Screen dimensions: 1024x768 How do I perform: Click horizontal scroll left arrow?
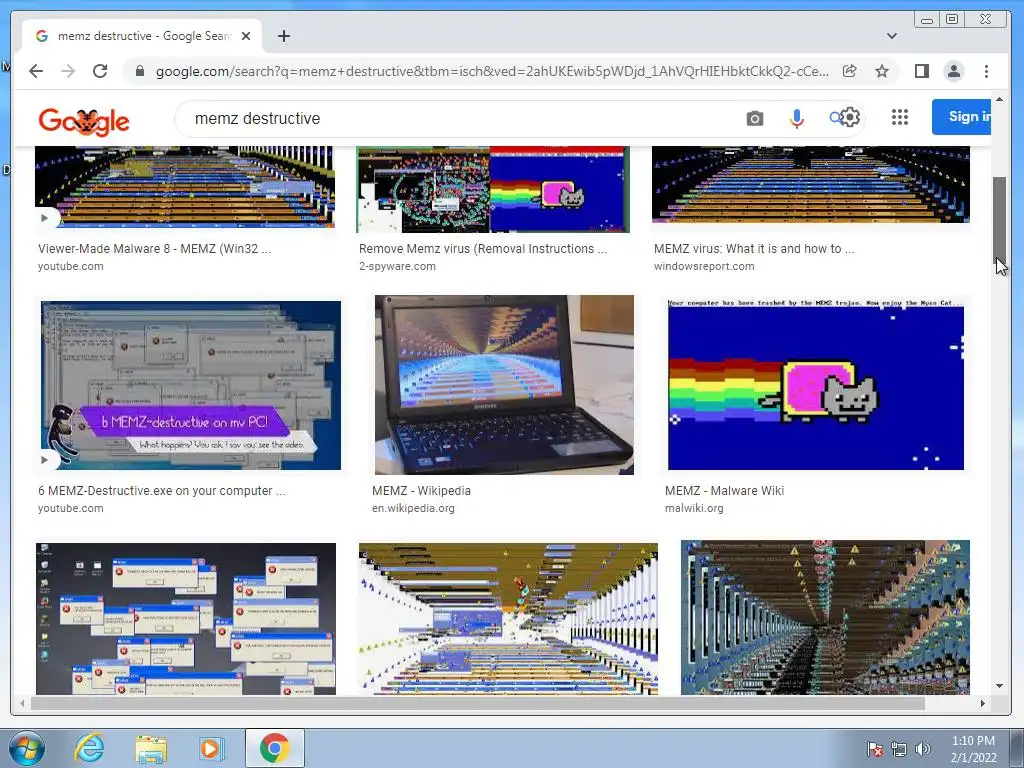pyautogui.click(x=22, y=703)
